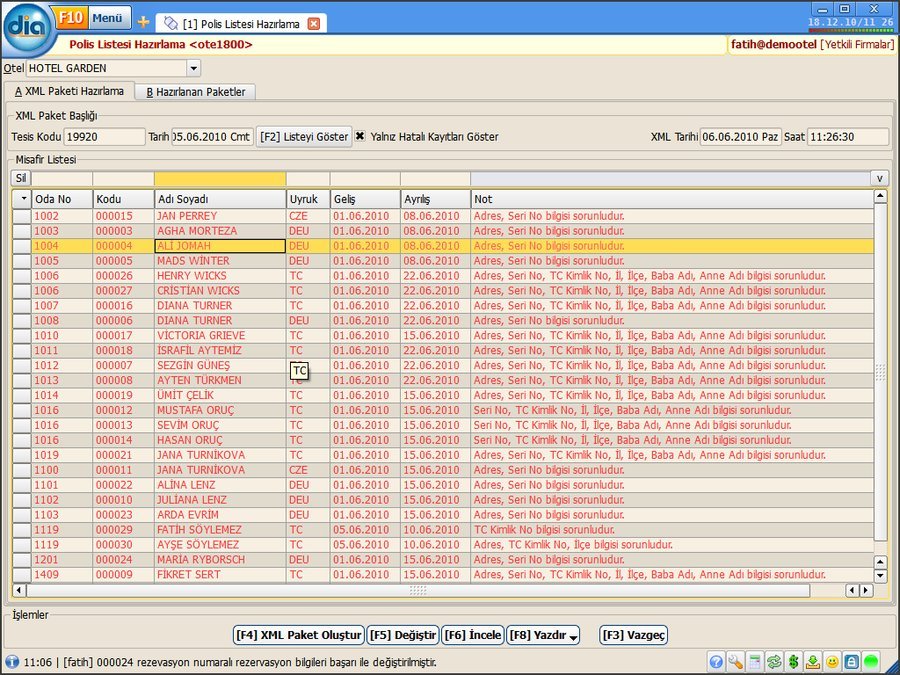Image resolution: width=900 pixels, height=675 pixels.
Task: Open help via the blue question mark icon
Action: (x=716, y=662)
